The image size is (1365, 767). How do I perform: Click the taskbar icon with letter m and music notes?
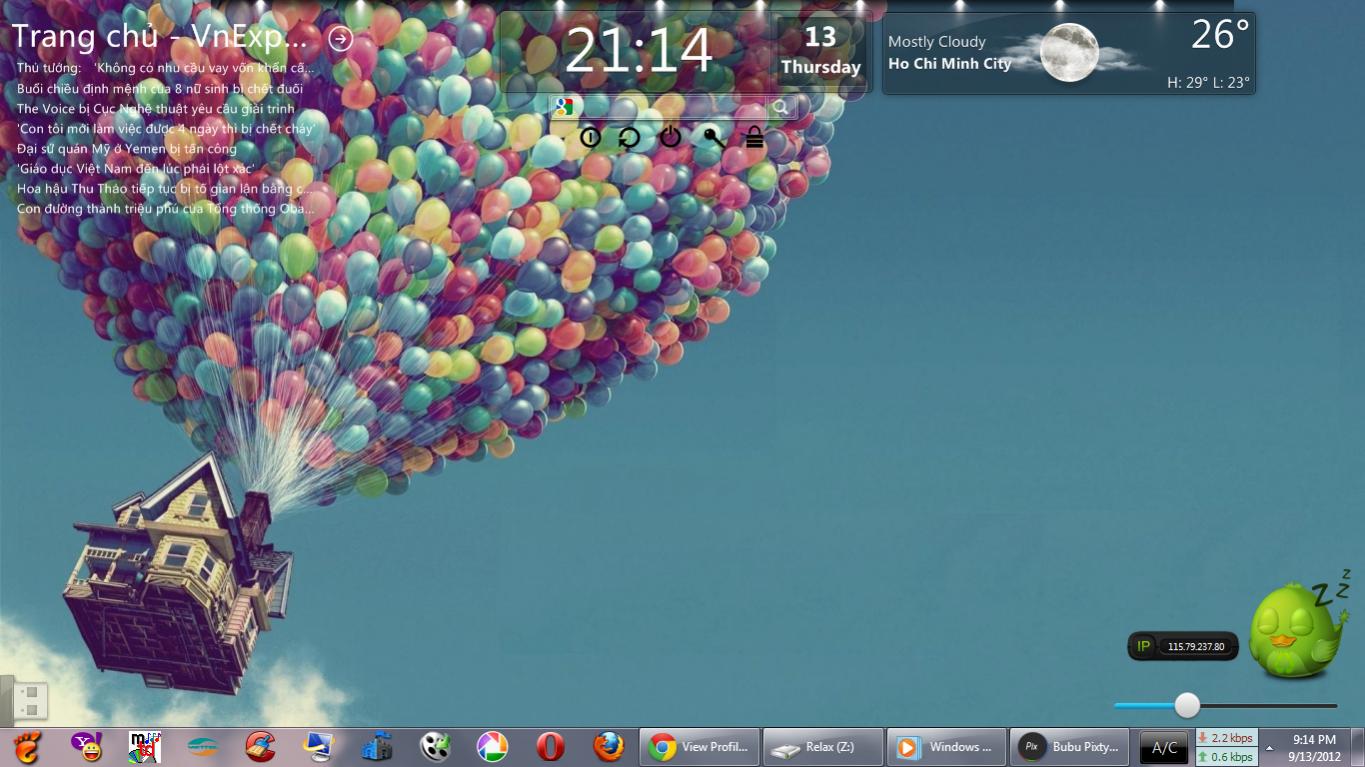pyautogui.click(x=145, y=747)
